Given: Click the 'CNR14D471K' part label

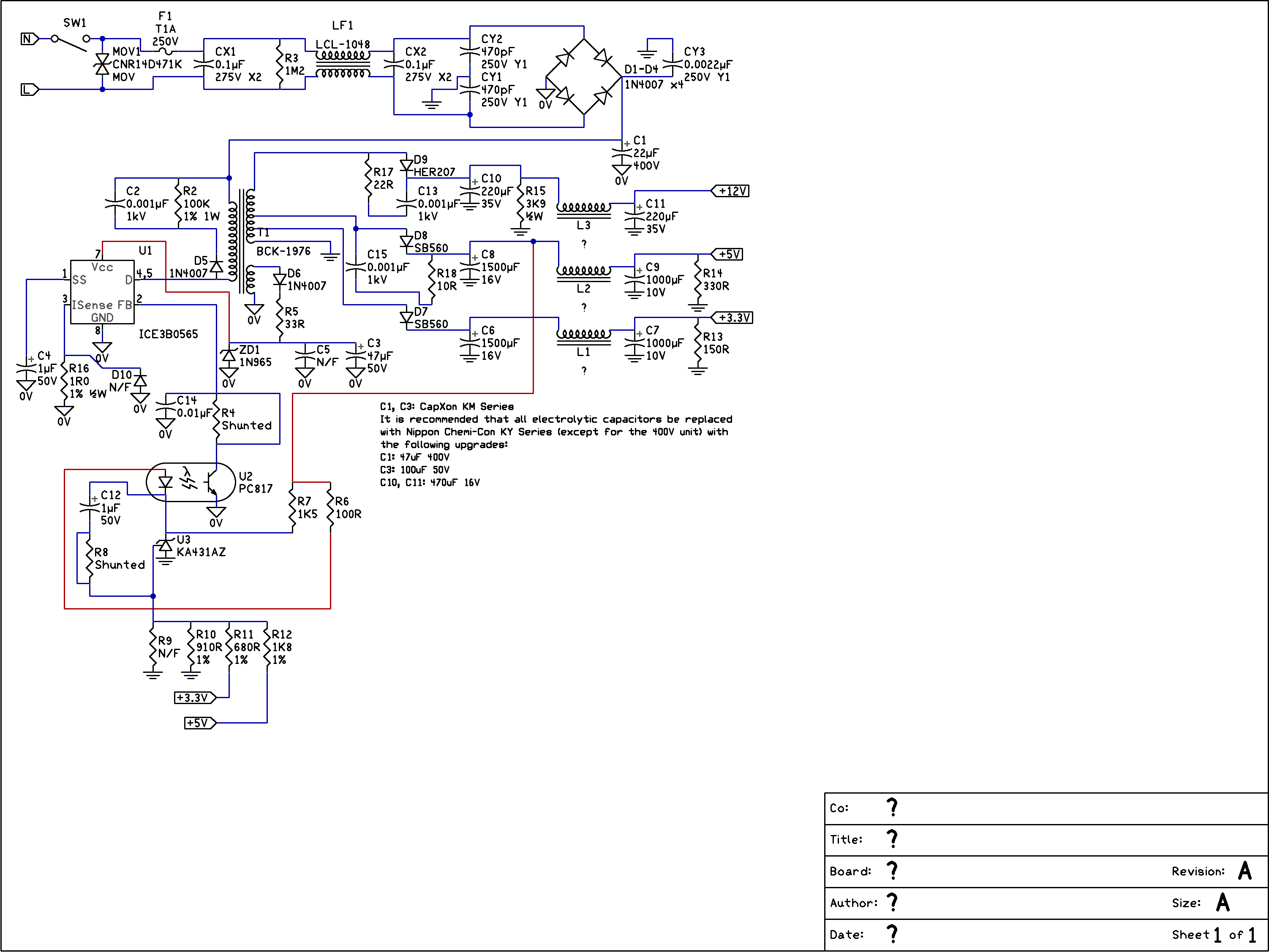Looking at the screenshot, I should [147, 64].
